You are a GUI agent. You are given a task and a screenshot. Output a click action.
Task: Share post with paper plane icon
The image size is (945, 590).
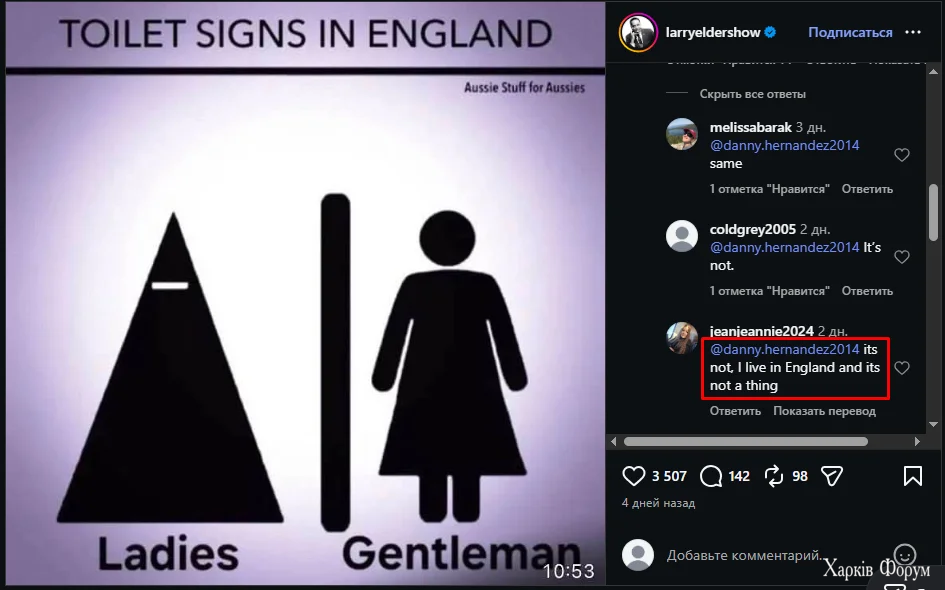pyautogui.click(x=832, y=476)
